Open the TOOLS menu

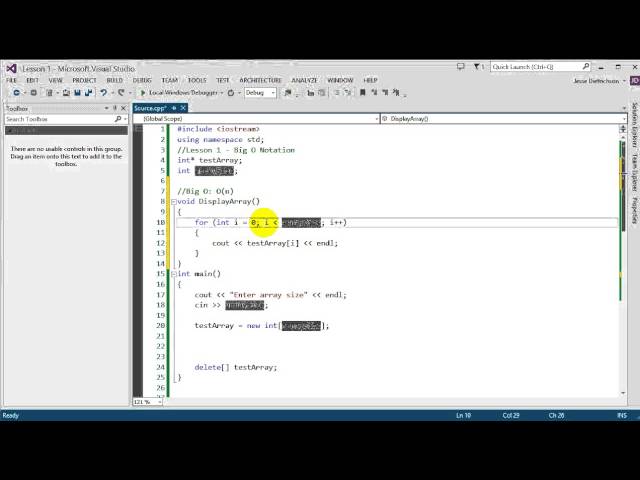[x=197, y=80]
